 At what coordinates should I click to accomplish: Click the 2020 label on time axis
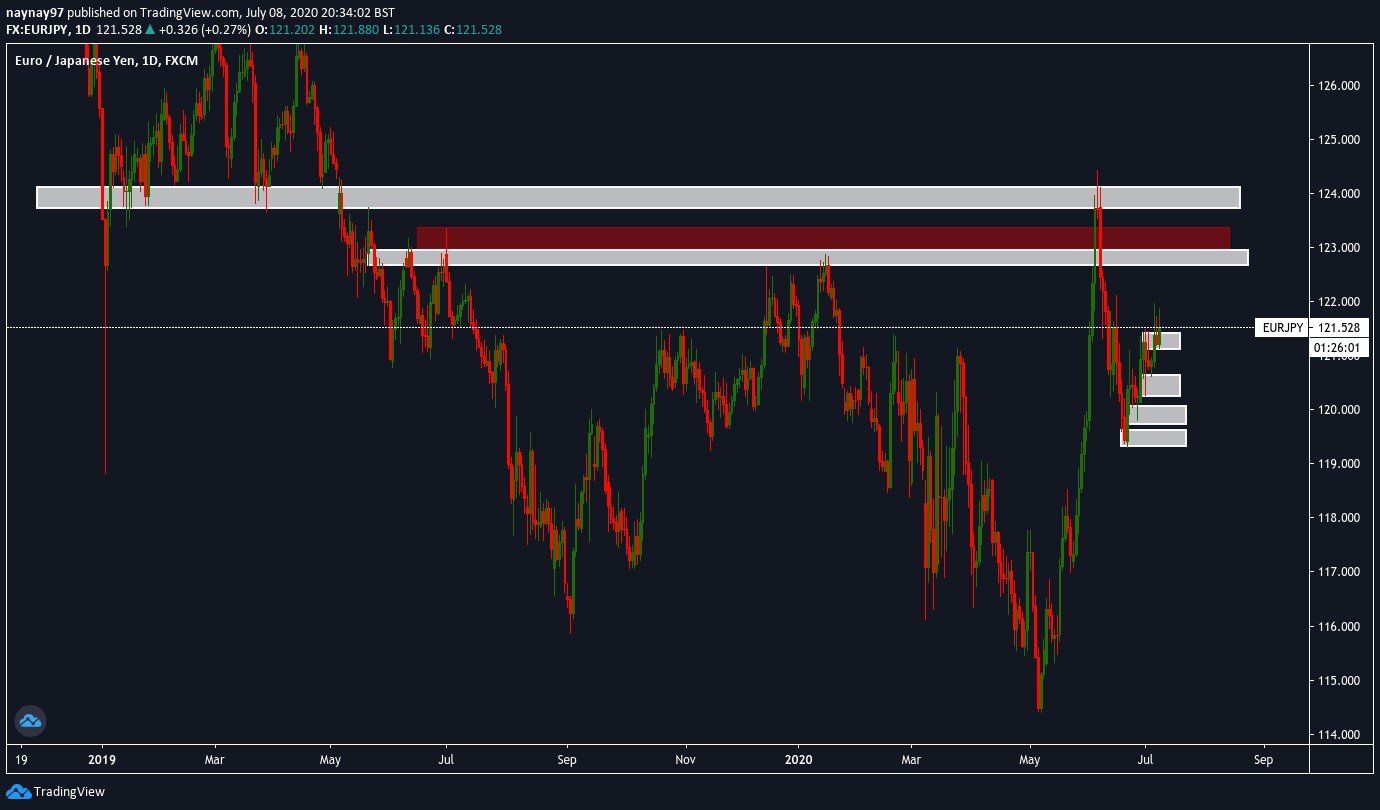pos(799,759)
